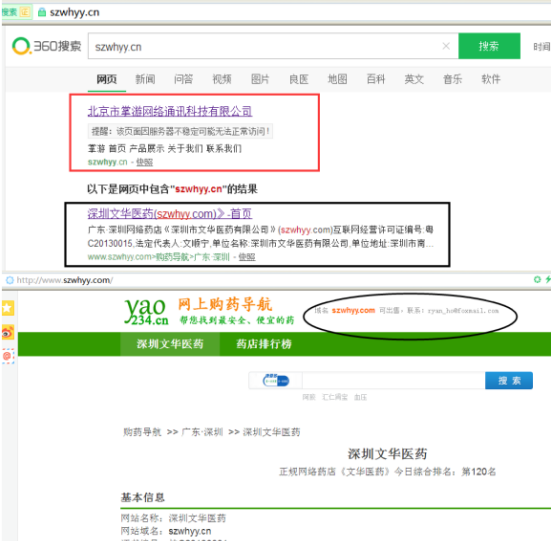Screen dimensions: 551x541
Task: Open 快照 link under szwhyy.cn result
Action: coord(144,162)
